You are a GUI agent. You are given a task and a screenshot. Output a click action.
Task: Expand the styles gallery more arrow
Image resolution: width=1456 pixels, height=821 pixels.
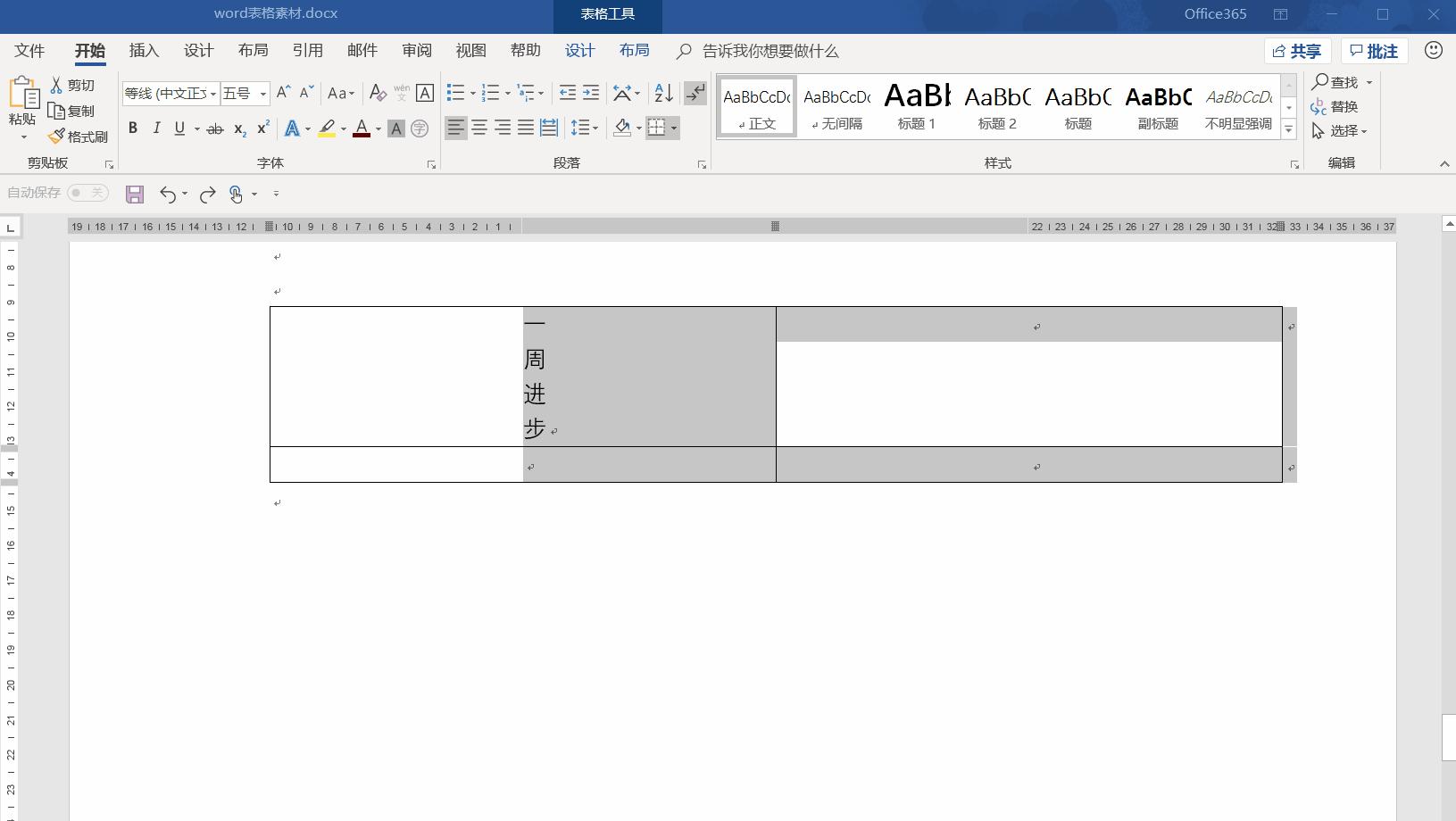click(1288, 129)
